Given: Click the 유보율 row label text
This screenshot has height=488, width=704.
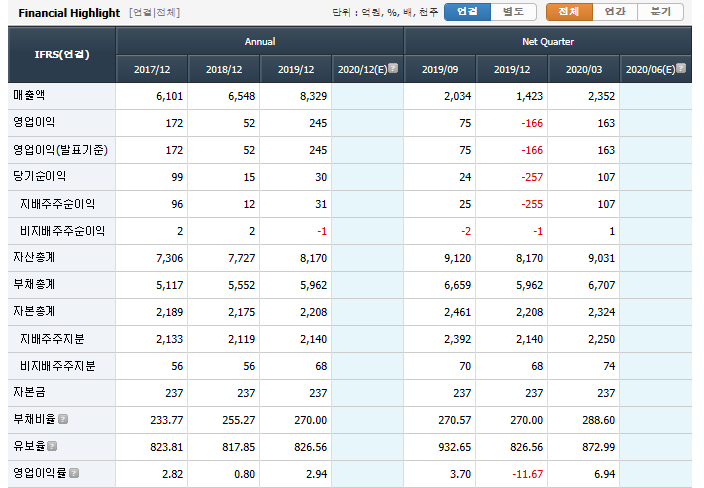Looking at the screenshot, I should pos(29,446).
